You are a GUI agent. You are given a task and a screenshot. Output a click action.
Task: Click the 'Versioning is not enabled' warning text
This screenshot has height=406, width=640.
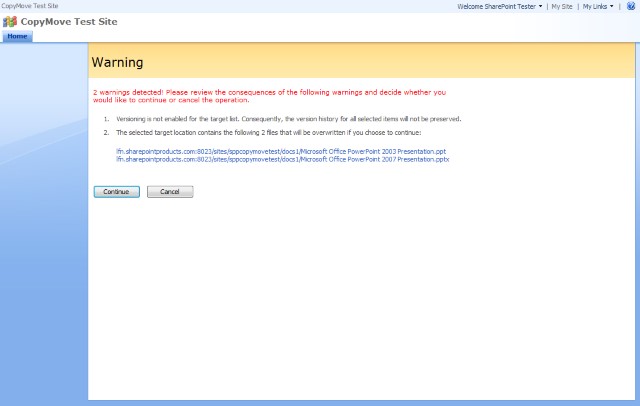click(289, 119)
